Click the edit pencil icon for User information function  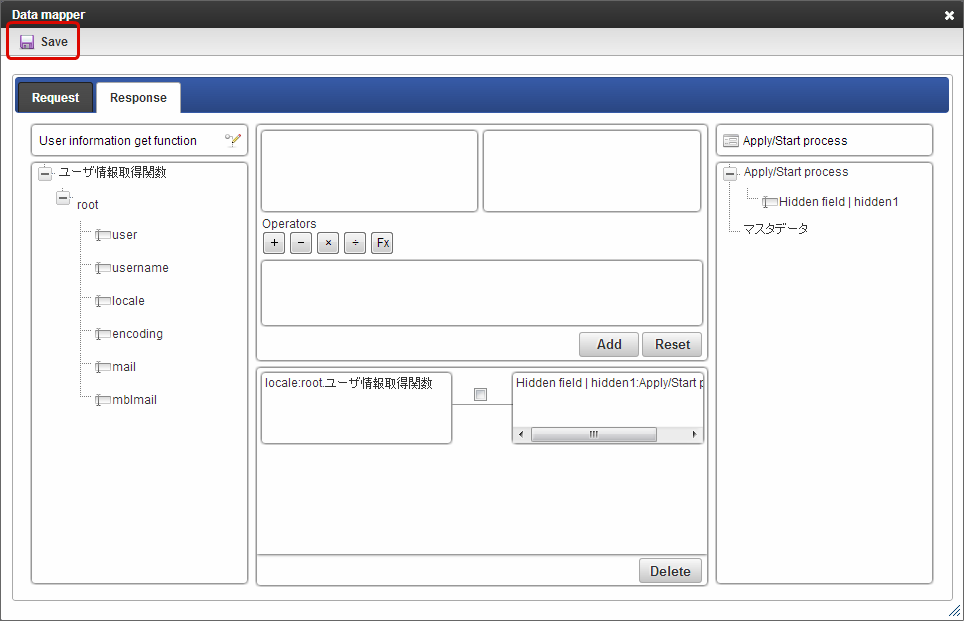(233, 140)
